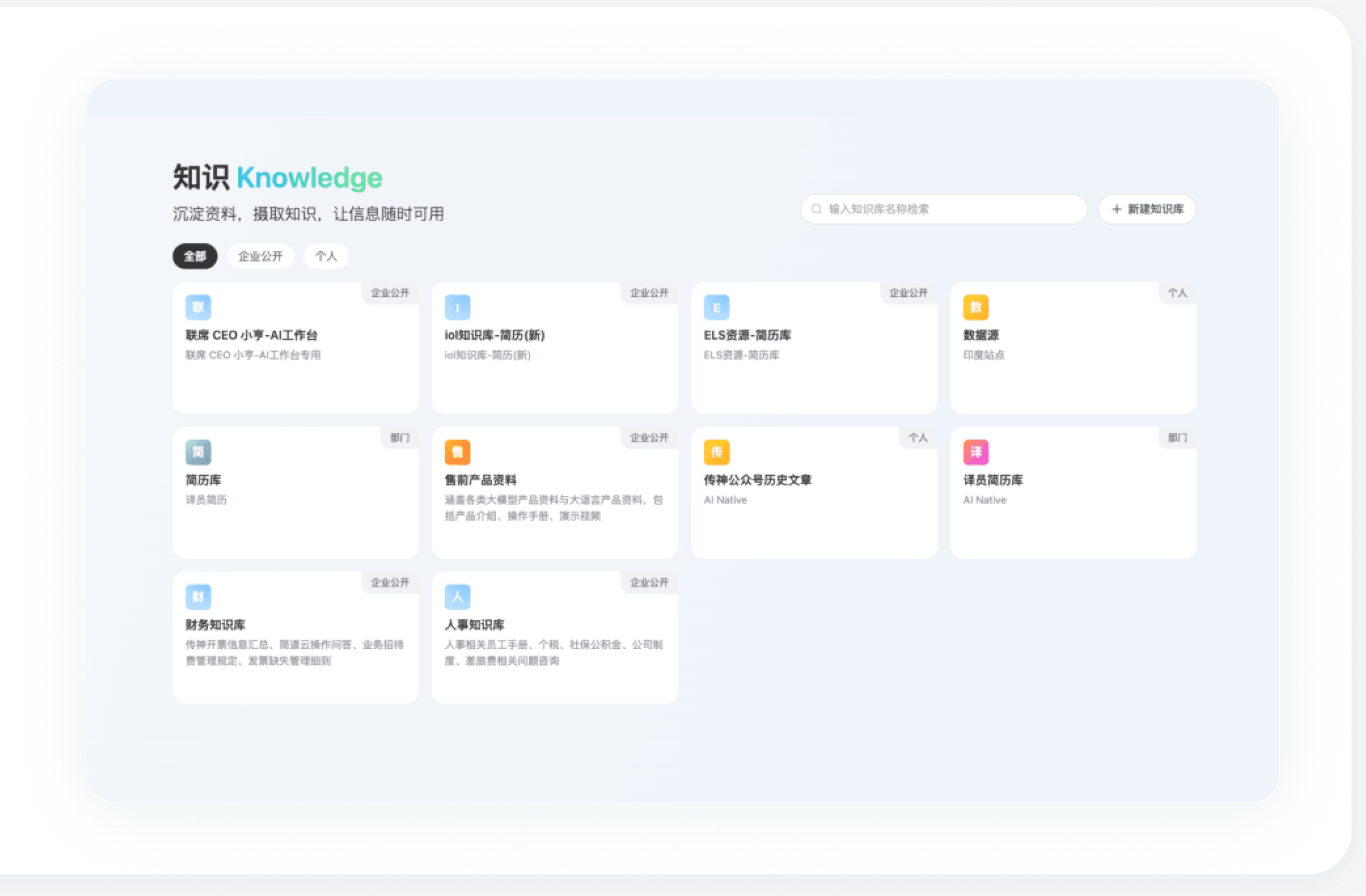This screenshot has width=1366, height=896.
Task: Click 部门 badge on 简历库 card
Action: (x=400, y=438)
